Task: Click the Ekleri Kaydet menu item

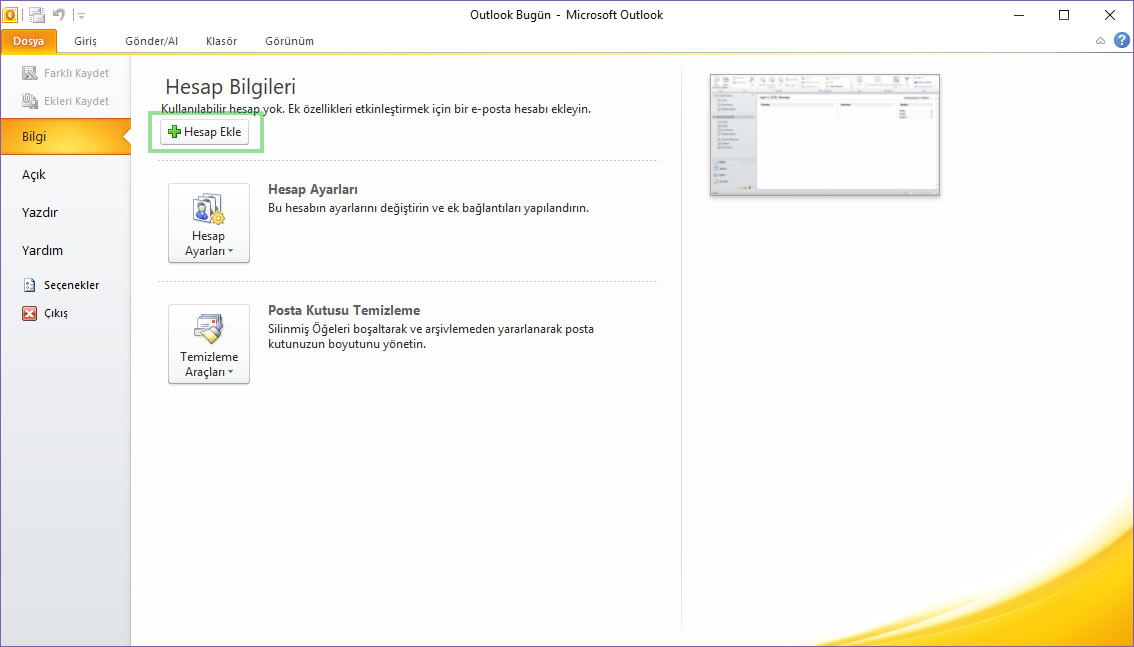Action: coord(66,101)
